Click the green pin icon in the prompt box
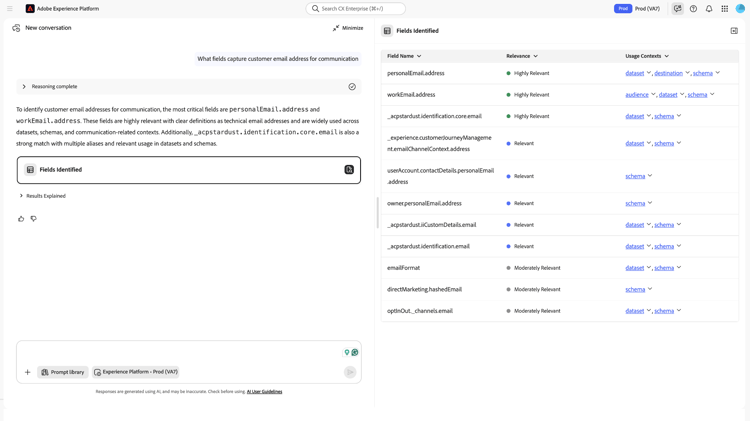The image size is (750, 421). tap(347, 353)
